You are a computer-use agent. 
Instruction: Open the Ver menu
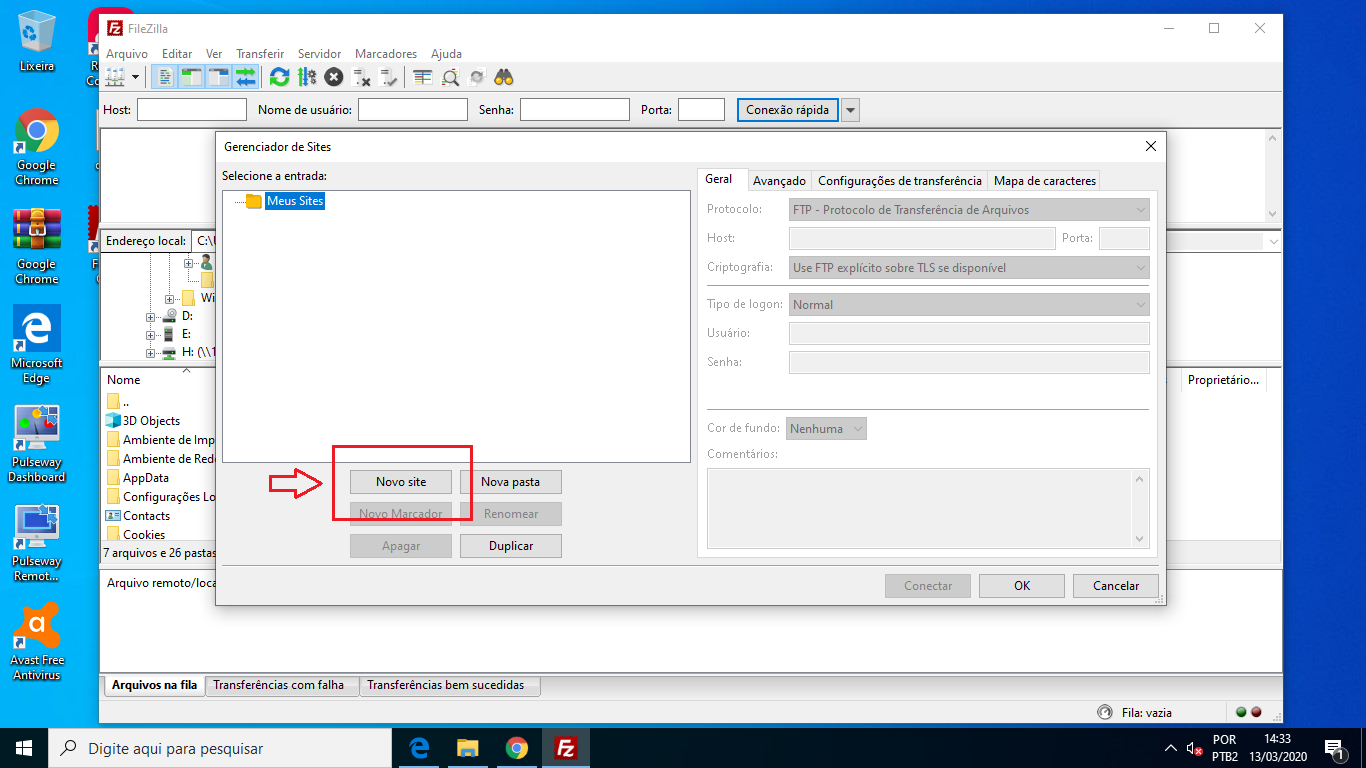click(214, 54)
